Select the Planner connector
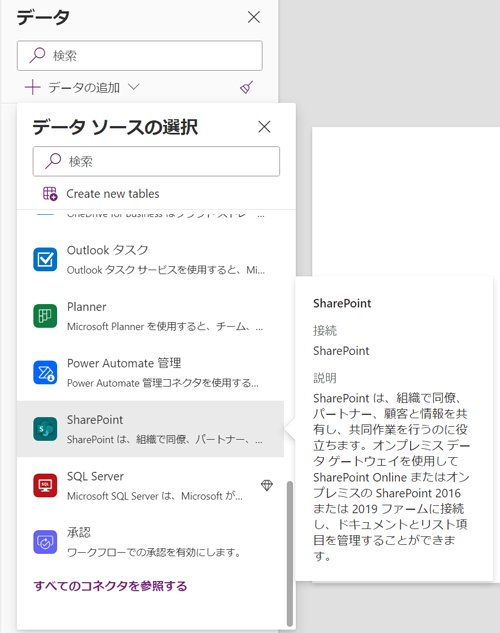 tap(150, 316)
